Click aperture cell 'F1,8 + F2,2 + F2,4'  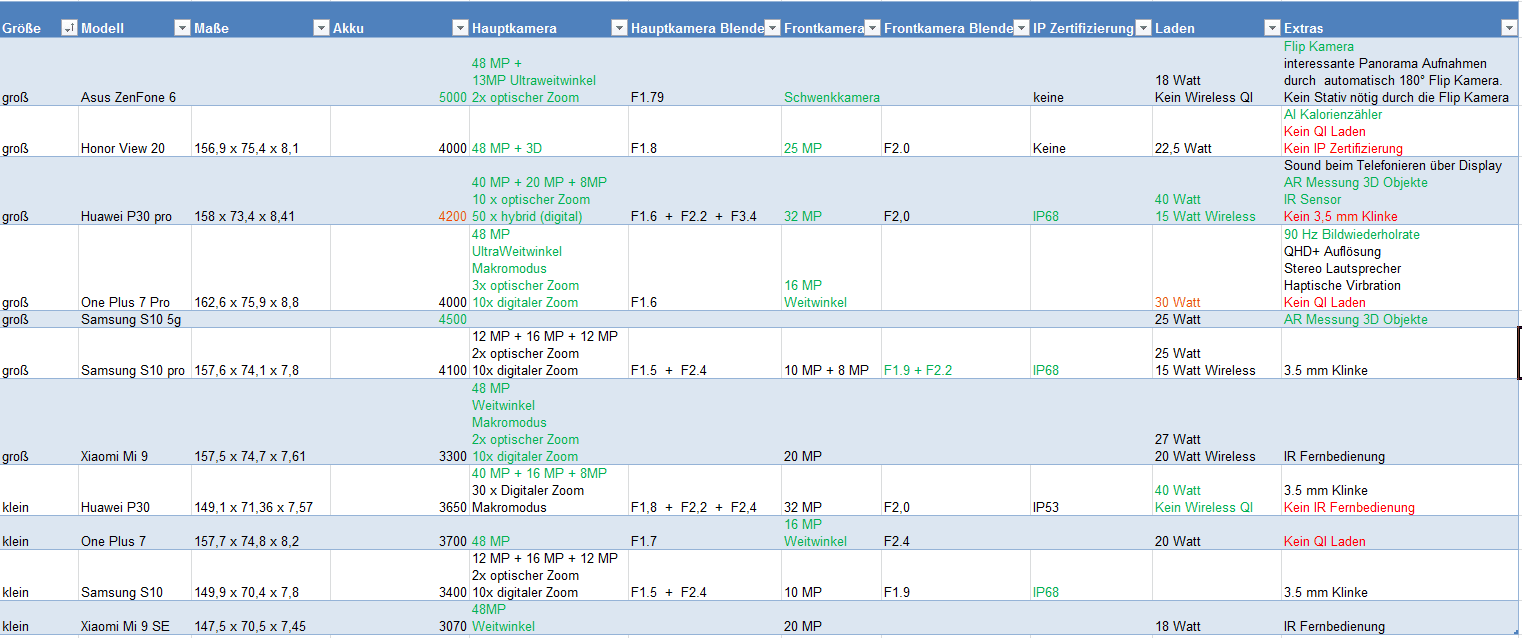point(705,490)
